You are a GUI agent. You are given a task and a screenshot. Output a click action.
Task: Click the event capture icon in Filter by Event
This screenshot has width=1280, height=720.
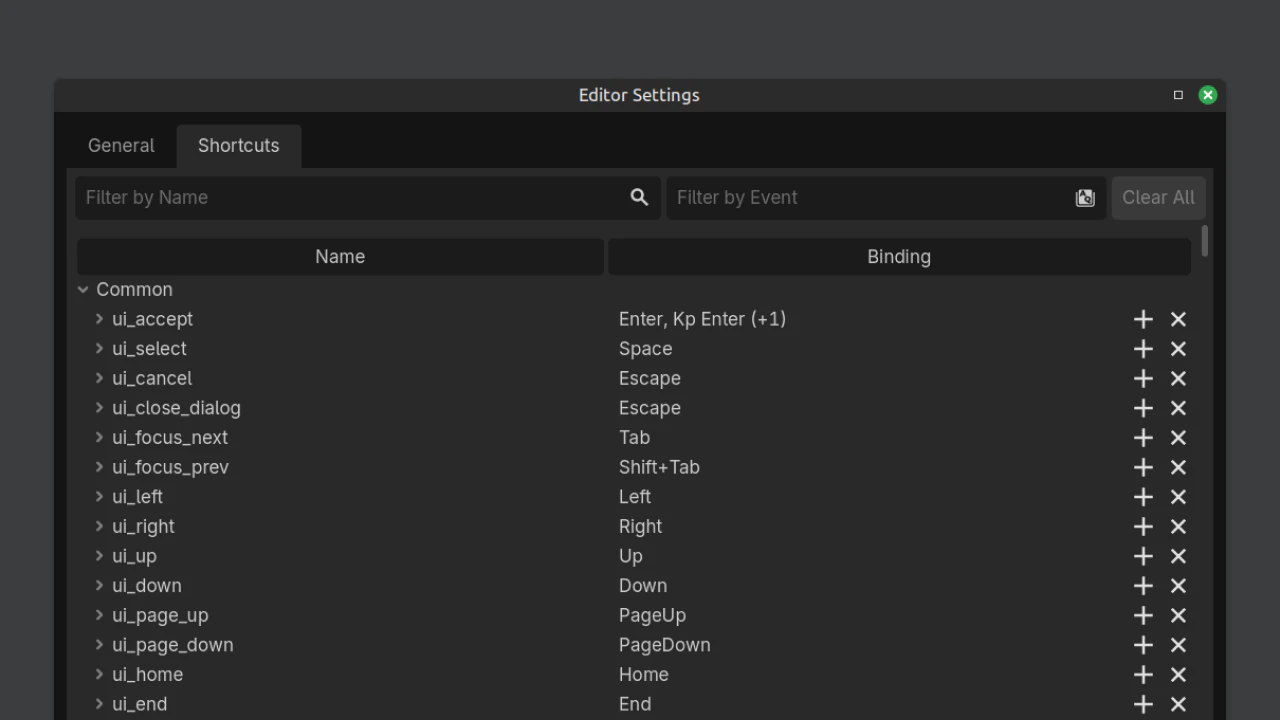click(1085, 198)
